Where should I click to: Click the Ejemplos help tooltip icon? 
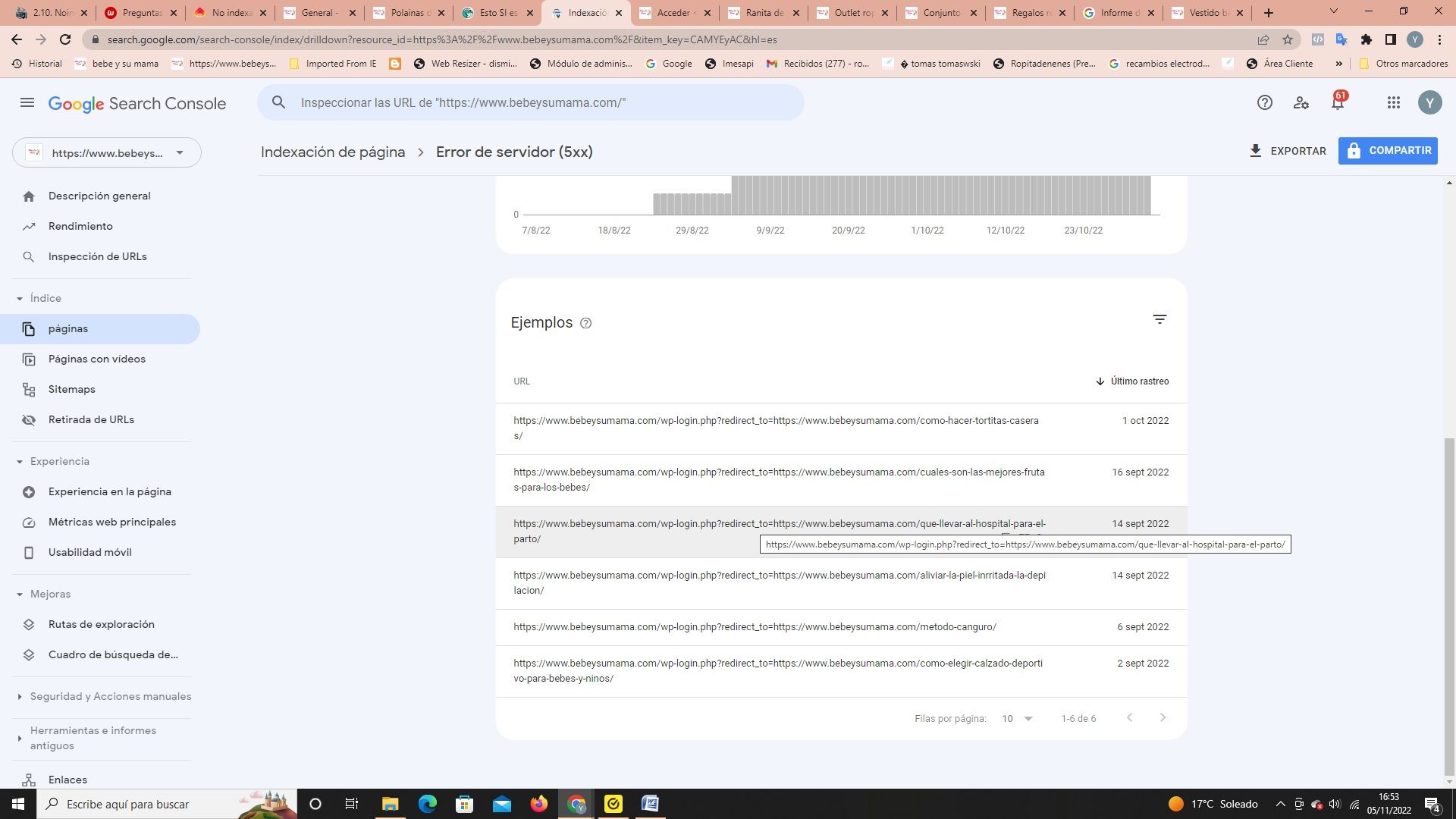point(585,323)
